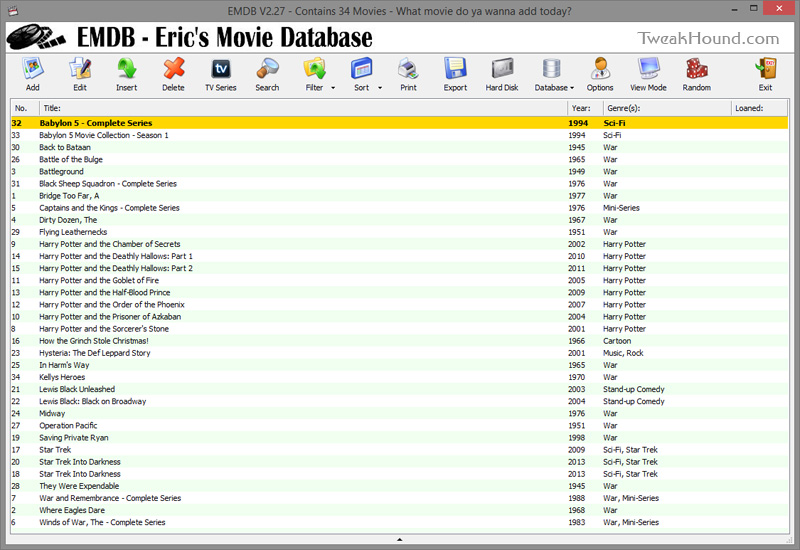Select Harry Potter Prisoner of Azkaban
The width and height of the screenshot is (800, 550).
click(x=399, y=317)
